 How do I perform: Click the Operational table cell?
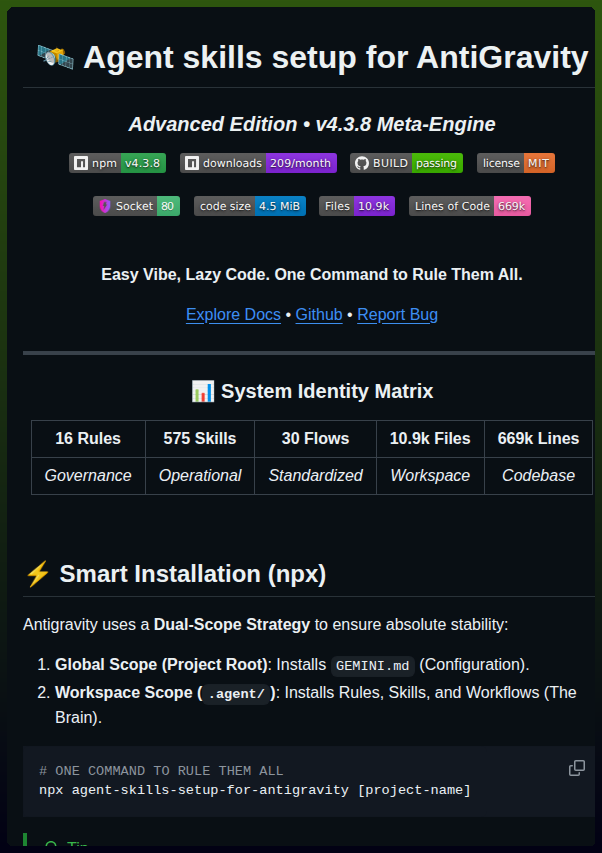[200, 475]
